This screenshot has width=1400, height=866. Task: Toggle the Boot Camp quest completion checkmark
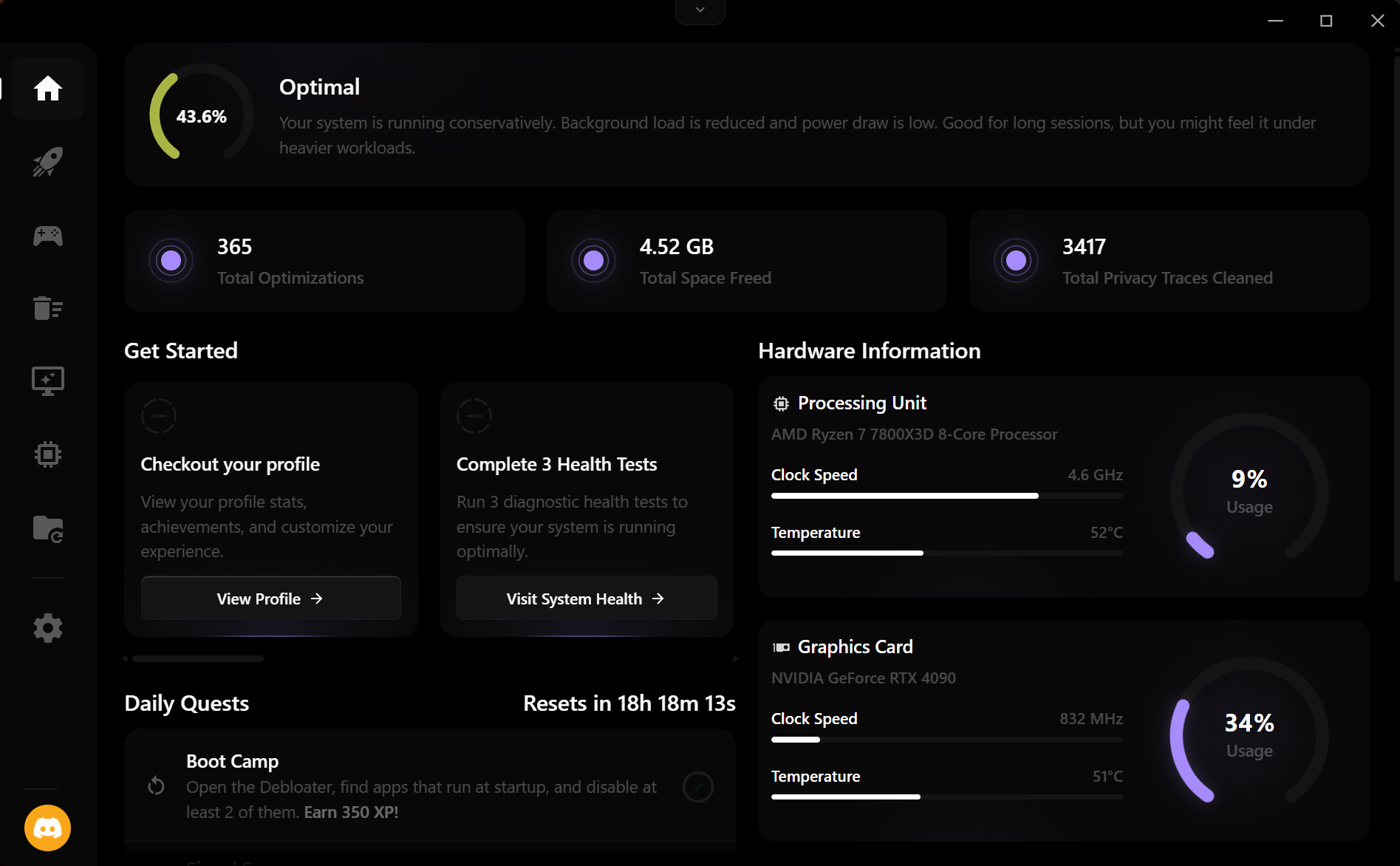[x=697, y=787]
